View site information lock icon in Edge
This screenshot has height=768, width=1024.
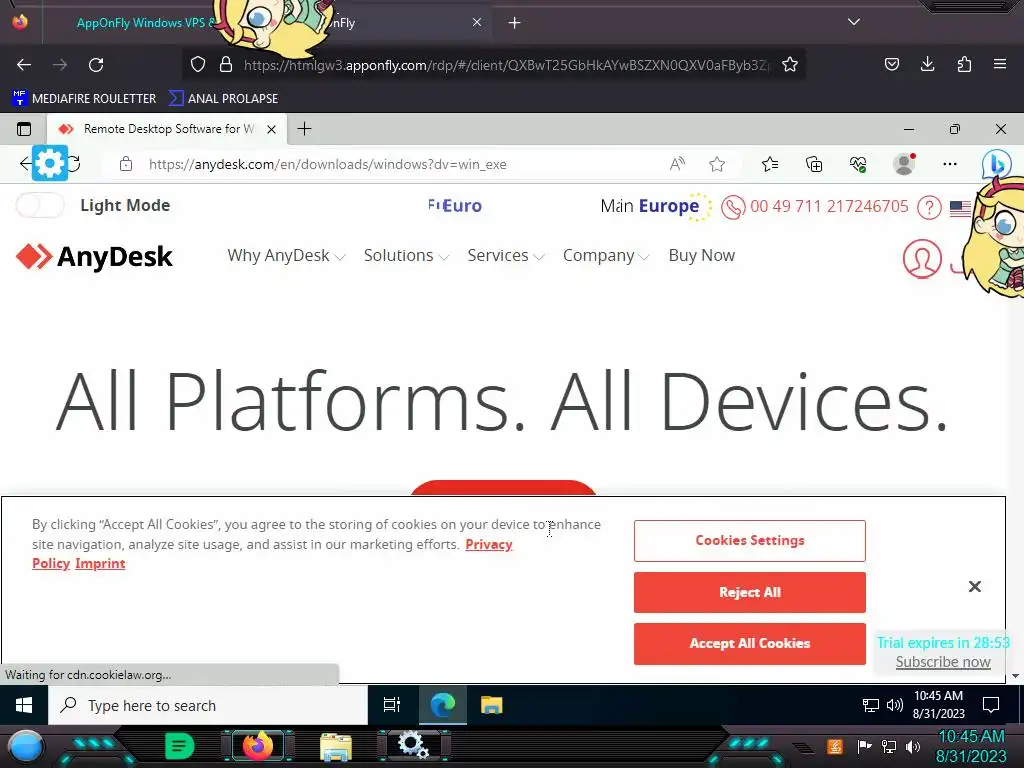(126, 164)
